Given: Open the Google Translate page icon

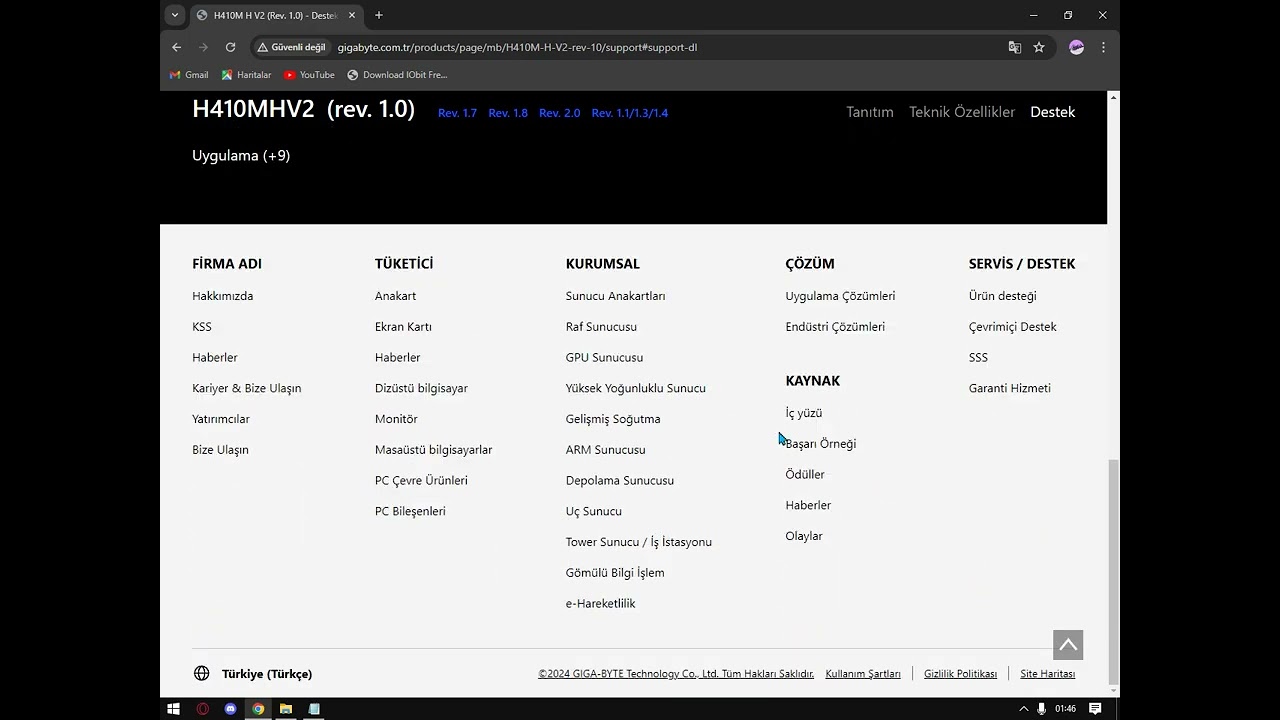Looking at the screenshot, I should tap(1014, 47).
